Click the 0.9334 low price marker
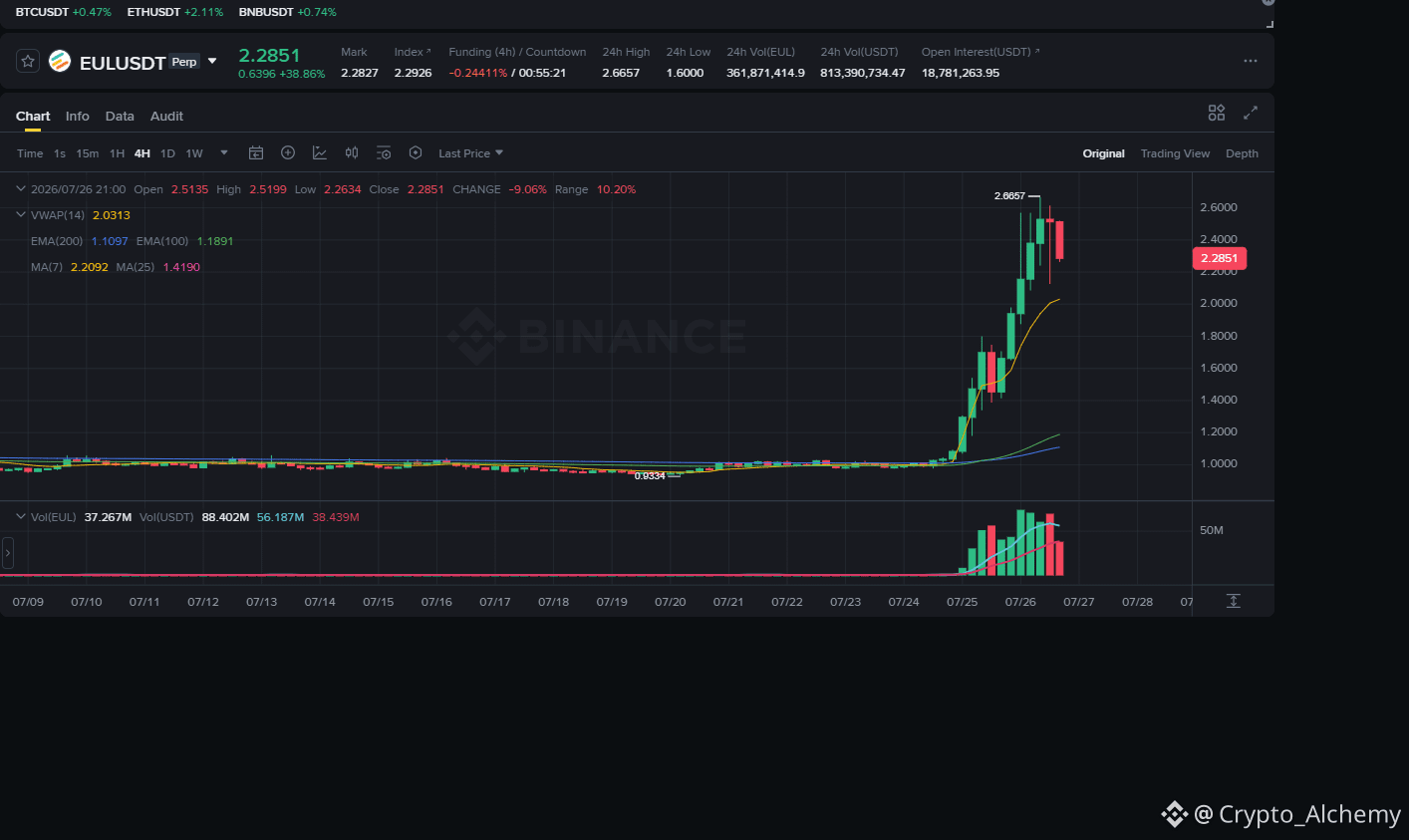This screenshot has width=1409, height=840. [x=650, y=476]
